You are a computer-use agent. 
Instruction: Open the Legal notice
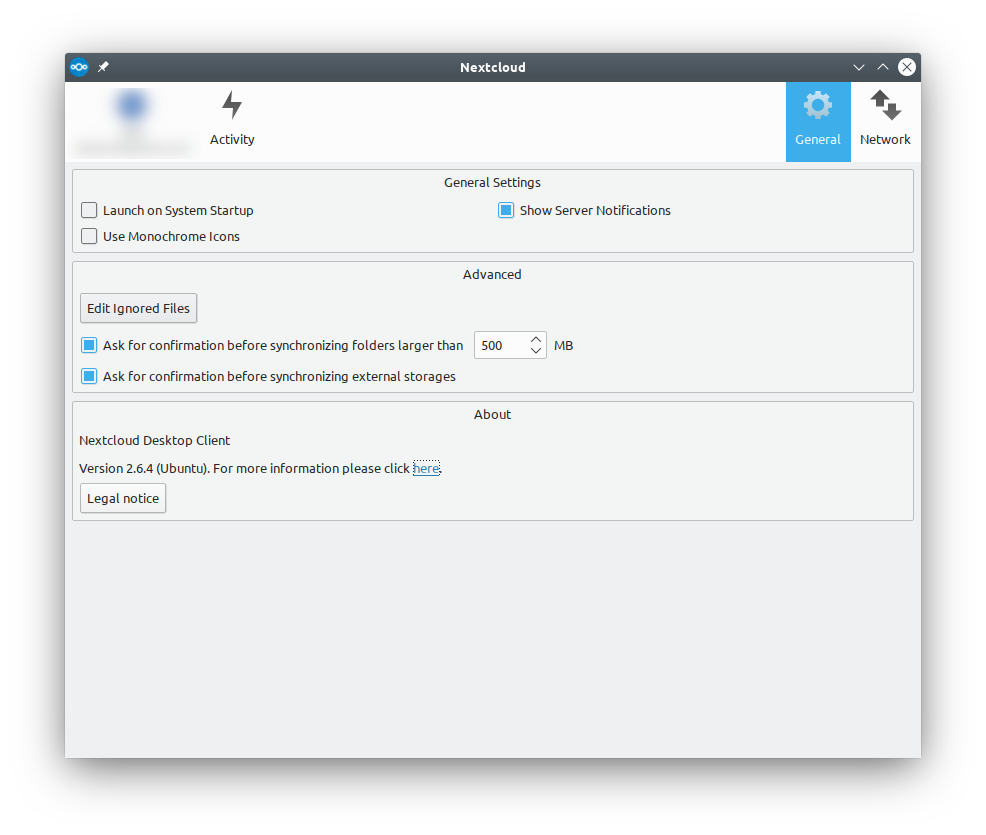[123, 498]
